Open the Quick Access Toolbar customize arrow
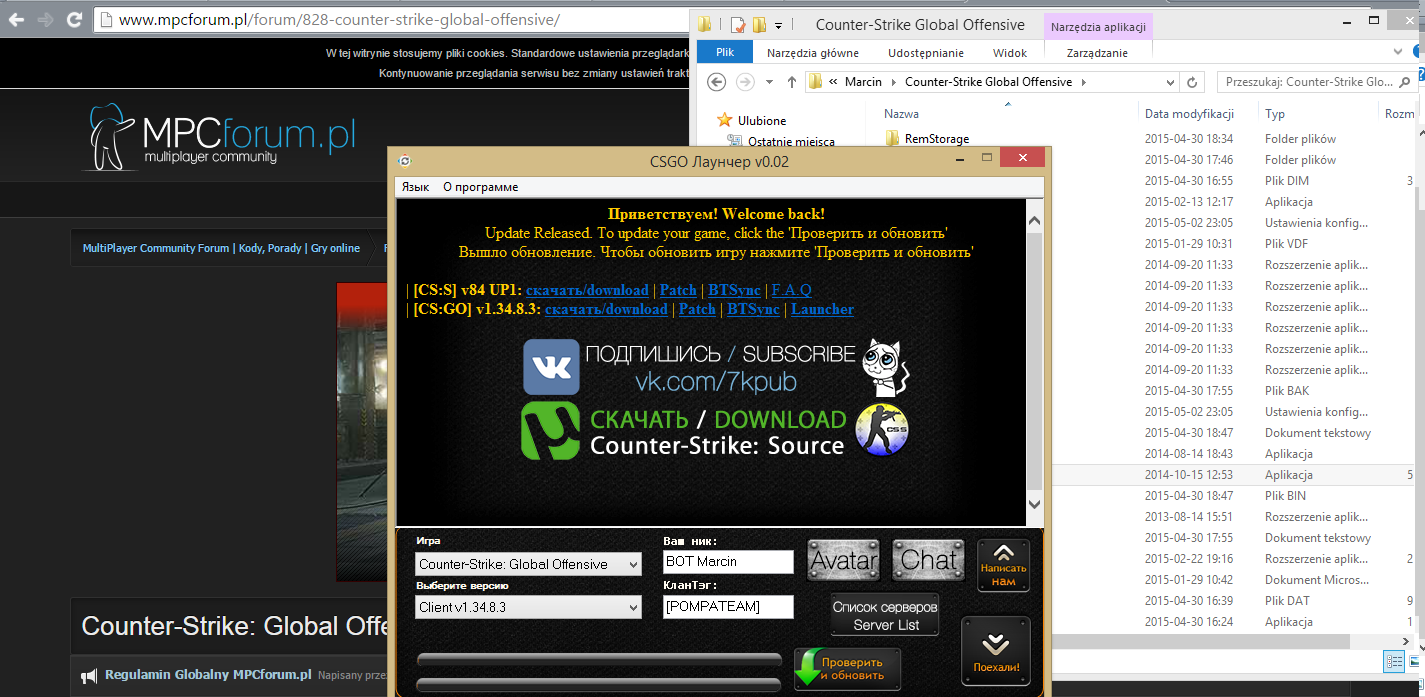This screenshot has width=1425, height=697. pyautogui.click(x=779, y=25)
